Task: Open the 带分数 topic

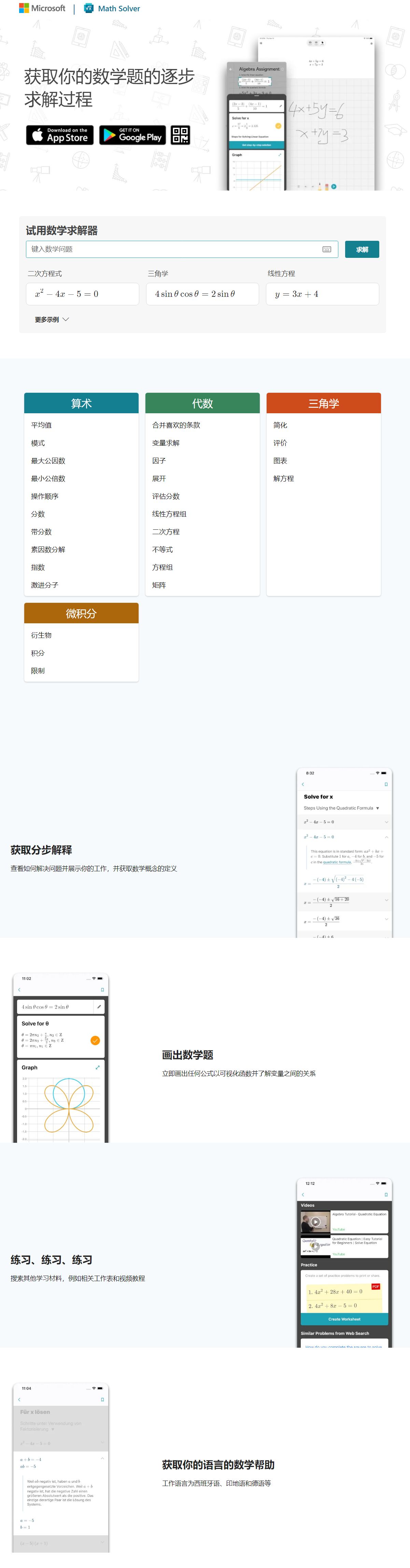Action: click(x=41, y=532)
